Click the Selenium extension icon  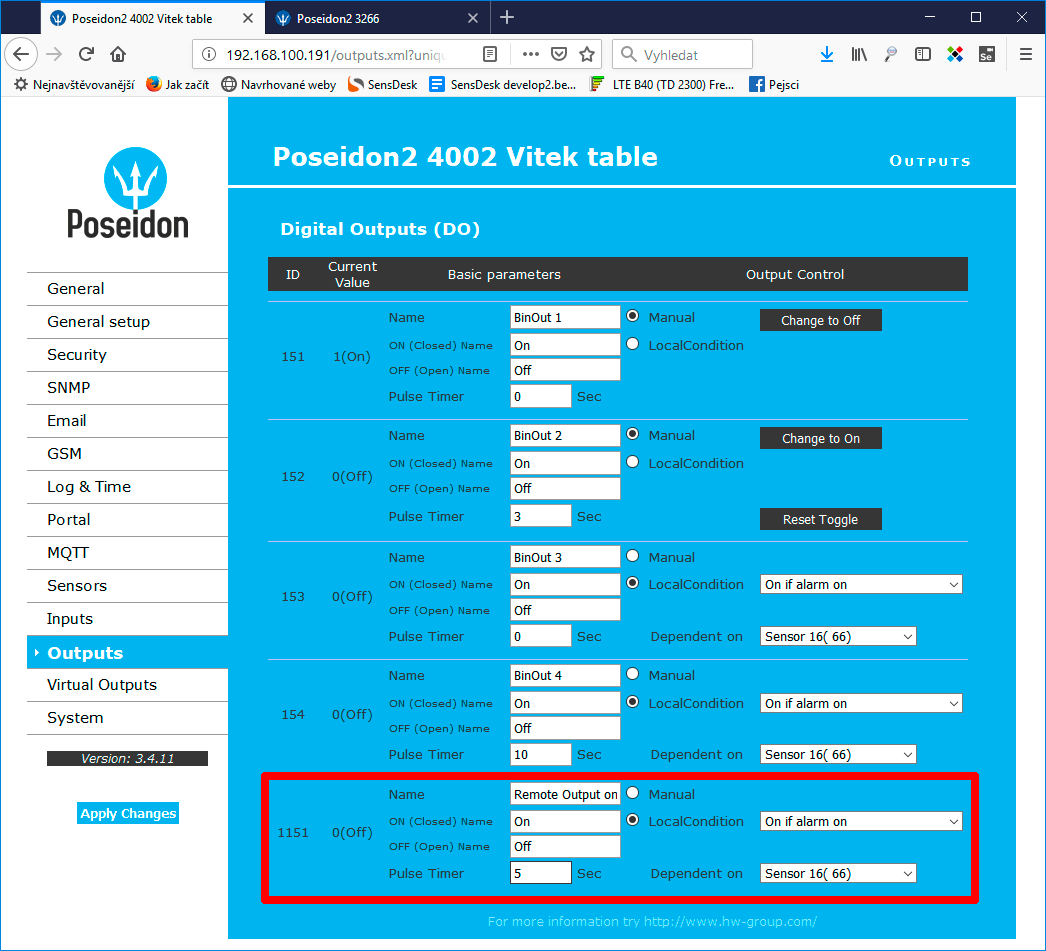[x=987, y=55]
